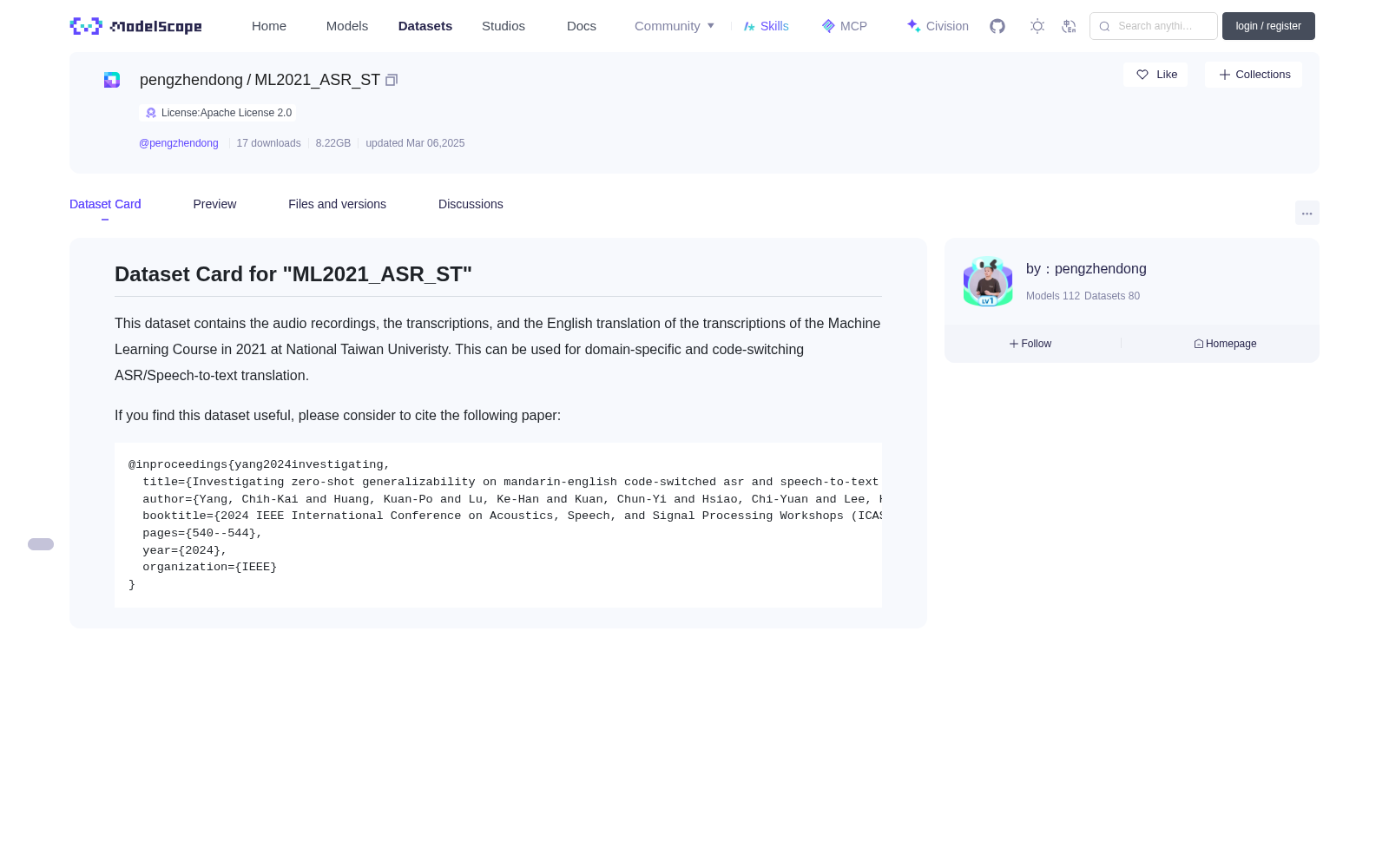Follow the author pengzhendong
This screenshot has height=868, width=1389.
point(1030,344)
